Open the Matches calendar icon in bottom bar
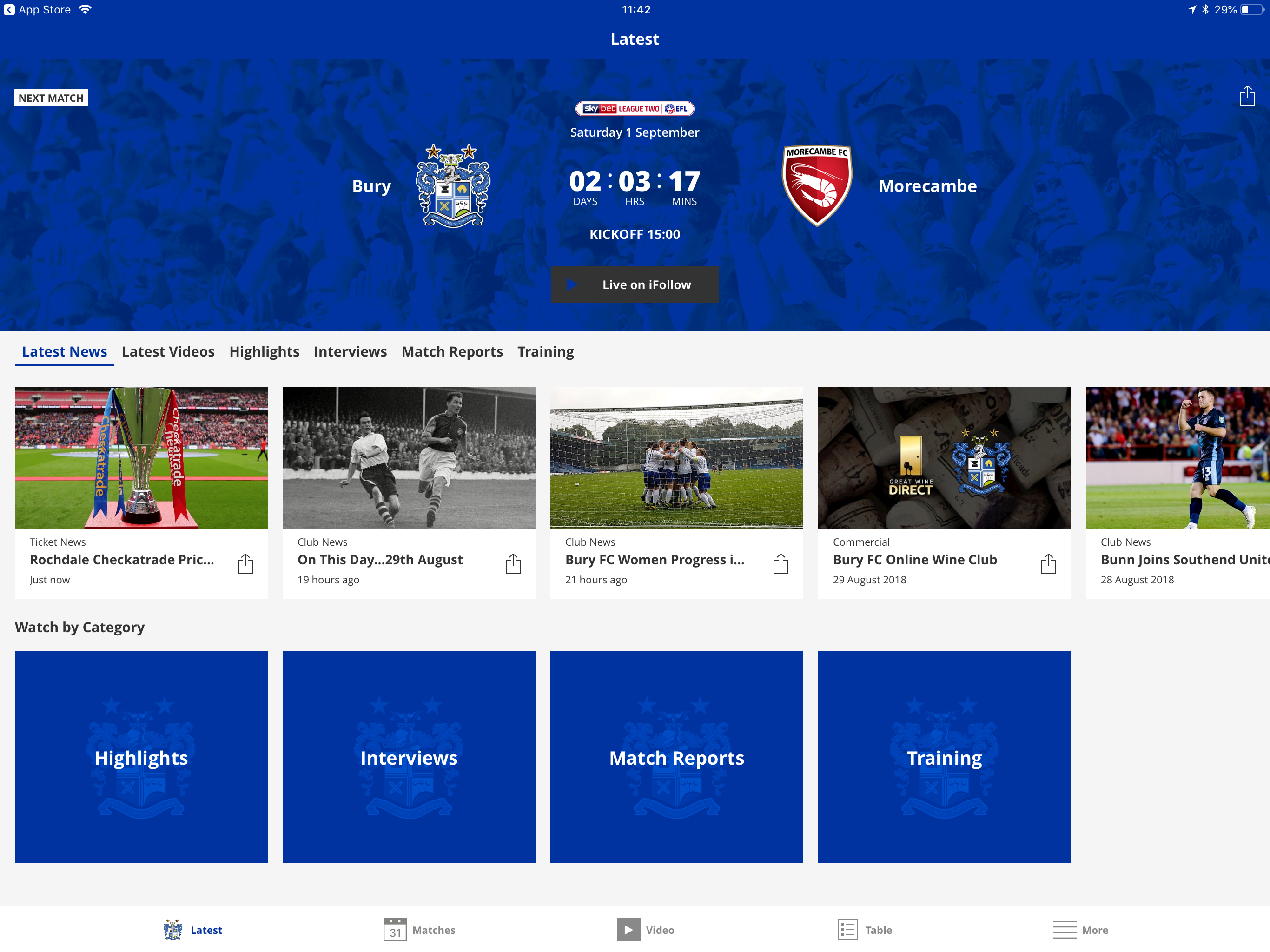Viewport: 1270px width, 952px height. pyautogui.click(x=395, y=930)
